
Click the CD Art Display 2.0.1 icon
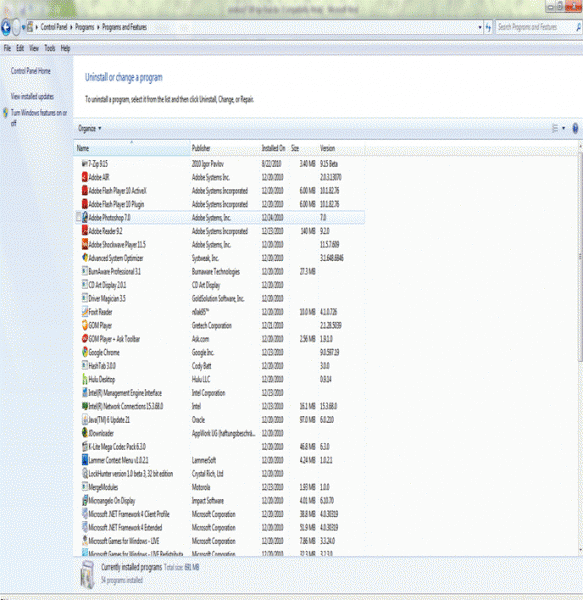(85, 285)
